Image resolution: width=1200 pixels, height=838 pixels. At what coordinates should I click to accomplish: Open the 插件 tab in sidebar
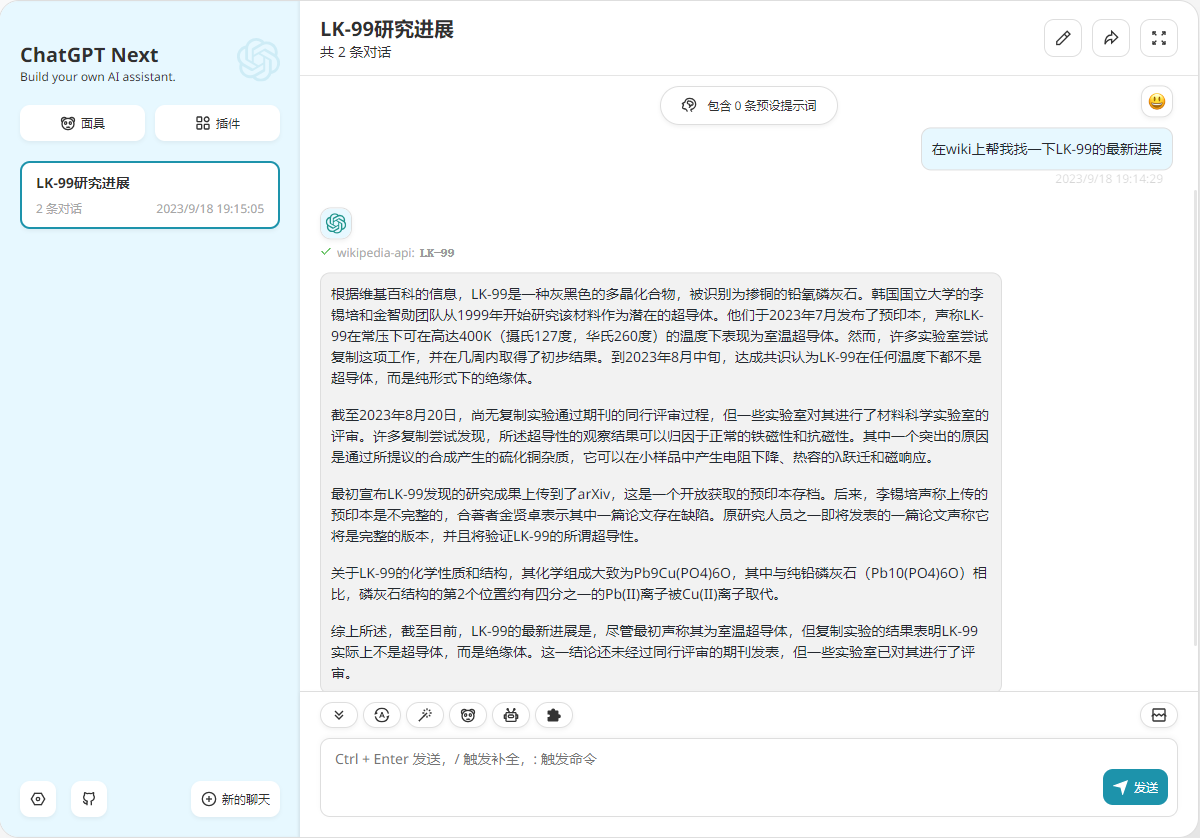[217, 123]
